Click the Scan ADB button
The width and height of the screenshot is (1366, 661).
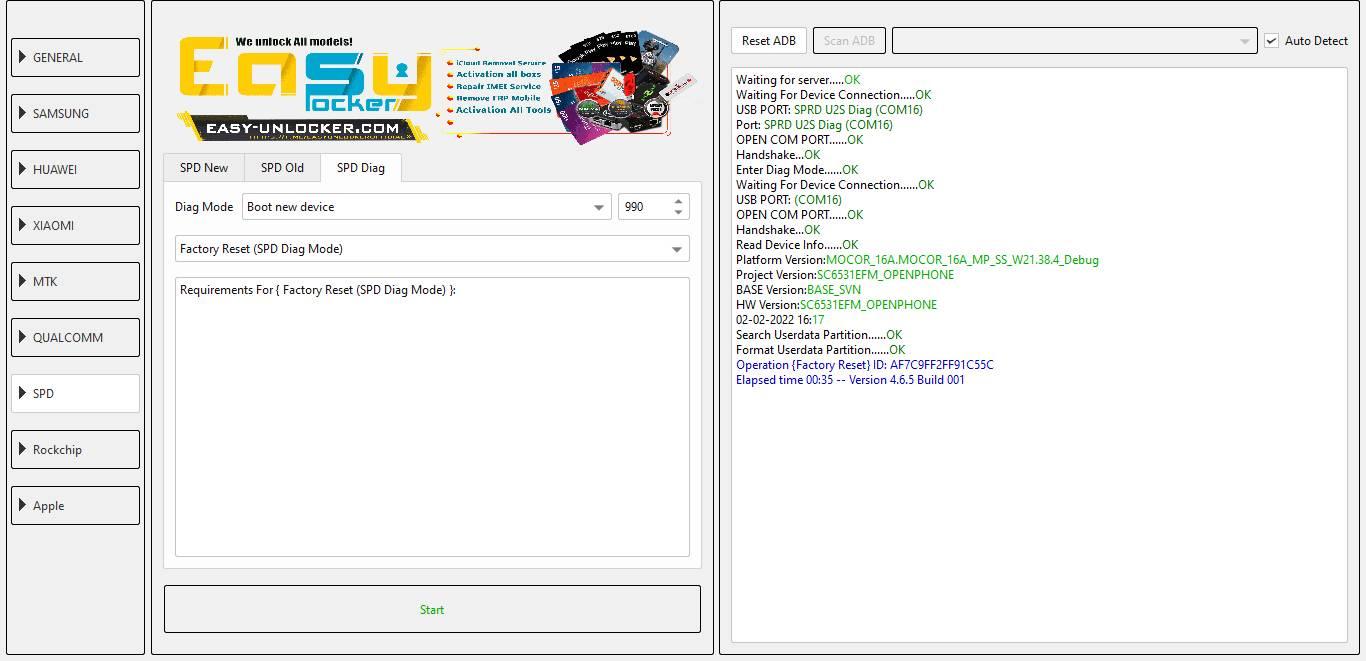coord(849,40)
